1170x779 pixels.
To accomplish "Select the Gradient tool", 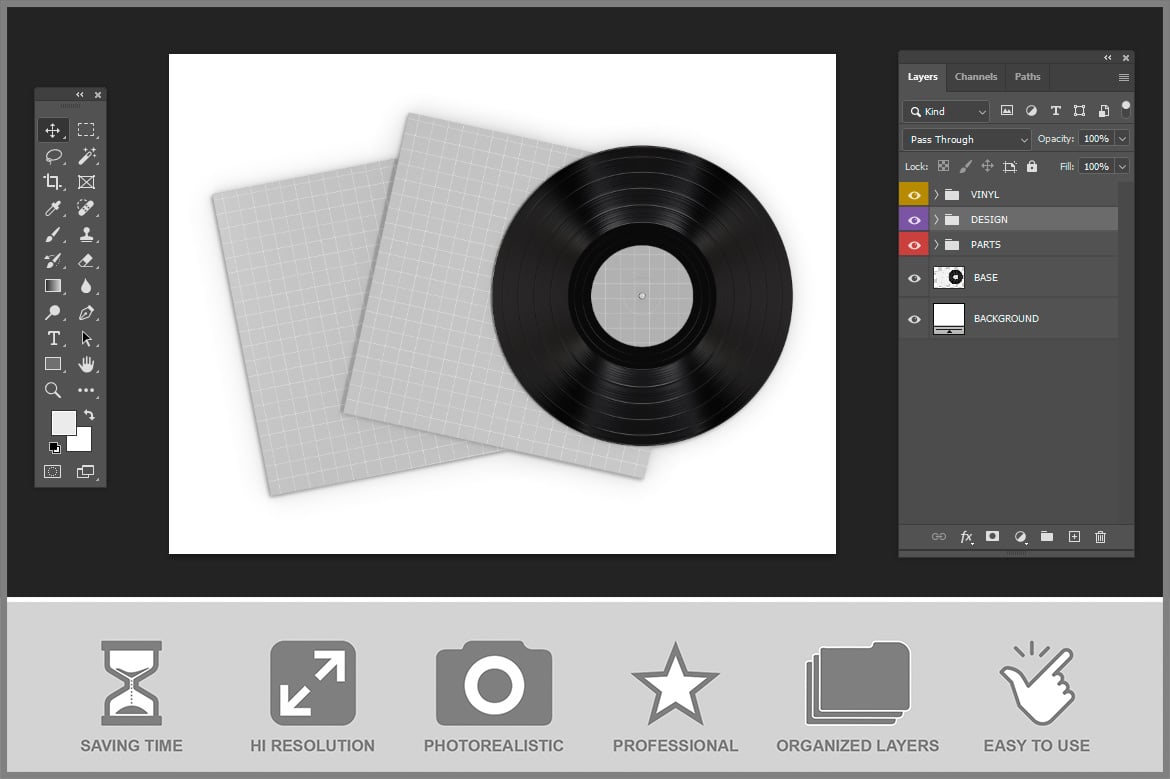I will 53,286.
